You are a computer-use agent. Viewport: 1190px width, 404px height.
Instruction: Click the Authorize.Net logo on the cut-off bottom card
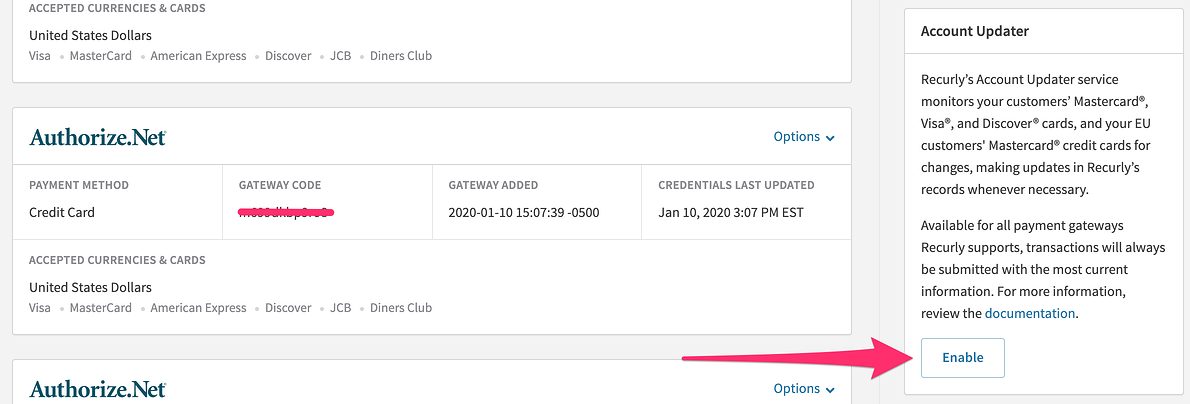98,389
